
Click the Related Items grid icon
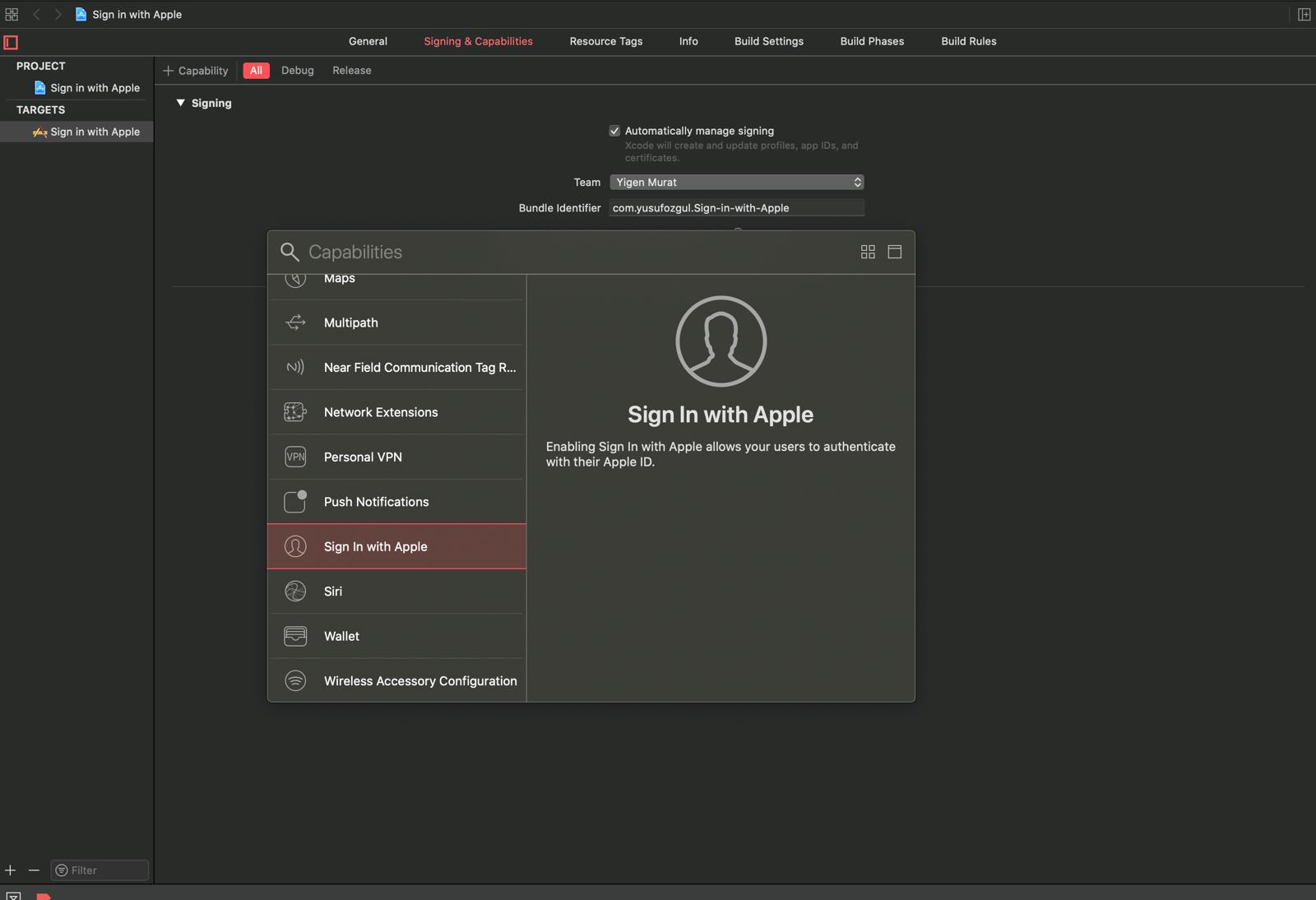coord(12,14)
